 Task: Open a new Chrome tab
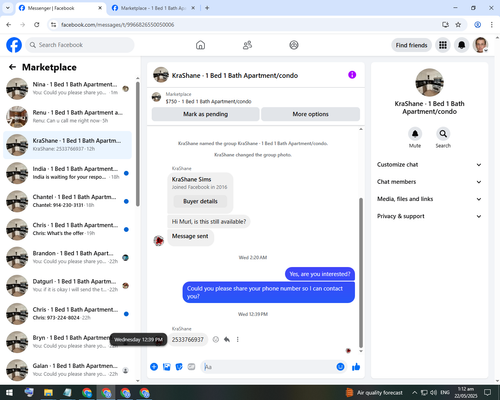[x=207, y=8]
